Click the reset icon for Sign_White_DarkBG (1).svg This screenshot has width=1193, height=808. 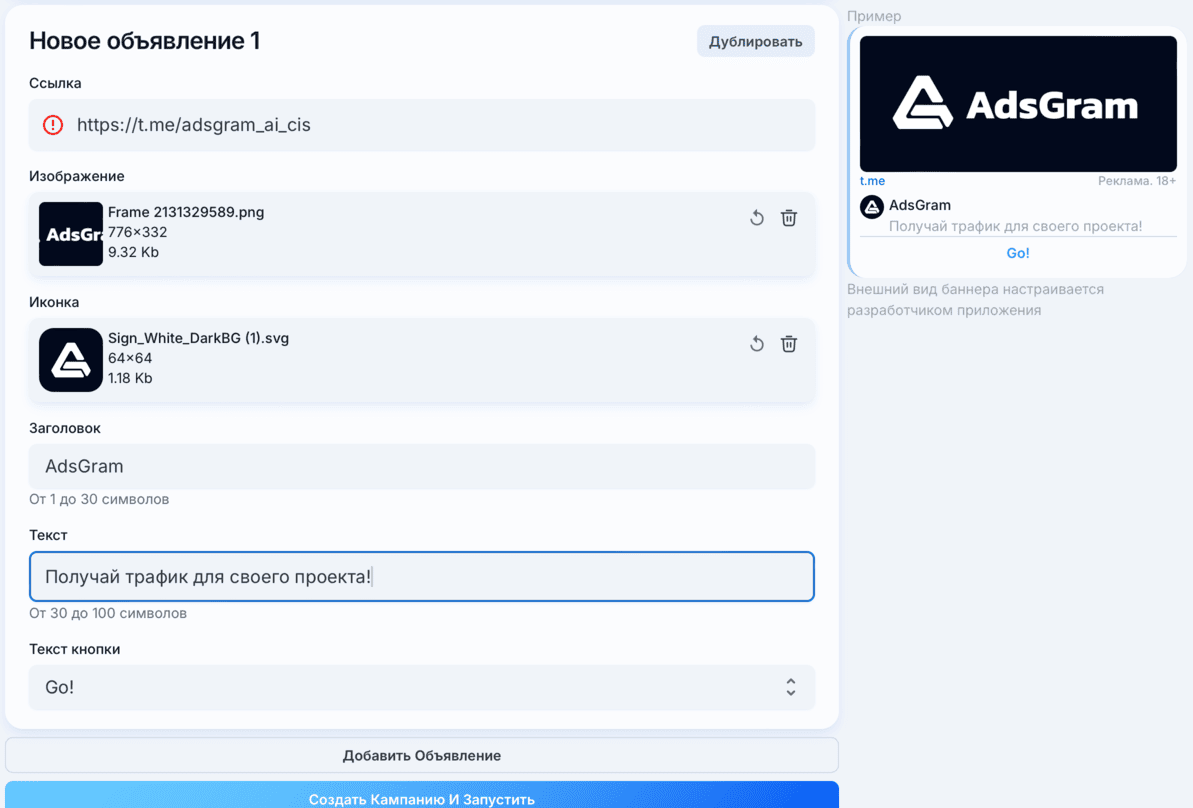point(757,343)
